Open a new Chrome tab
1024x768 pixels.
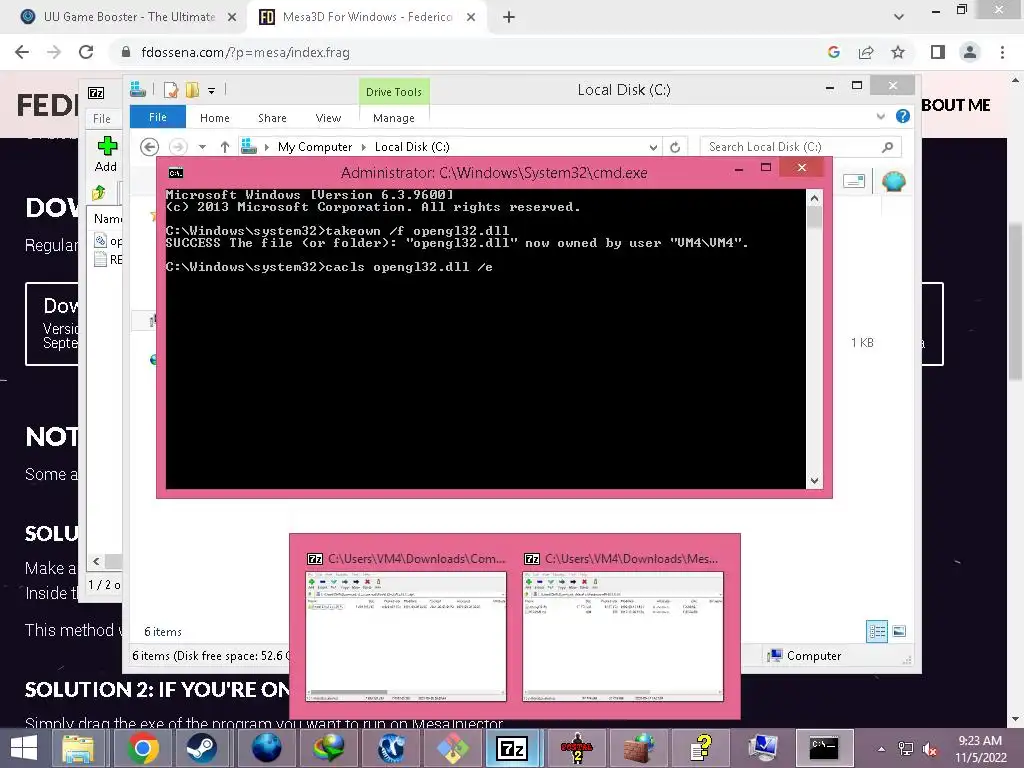[x=509, y=18]
